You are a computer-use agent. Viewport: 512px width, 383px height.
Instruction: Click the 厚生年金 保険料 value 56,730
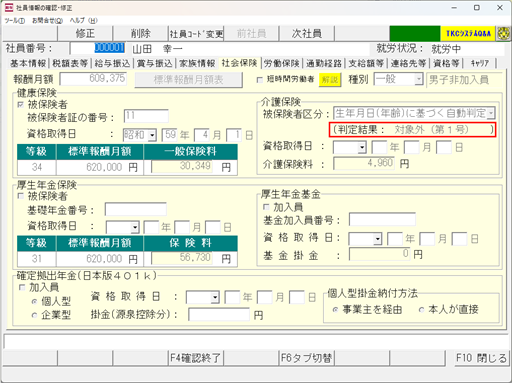click(x=181, y=258)
